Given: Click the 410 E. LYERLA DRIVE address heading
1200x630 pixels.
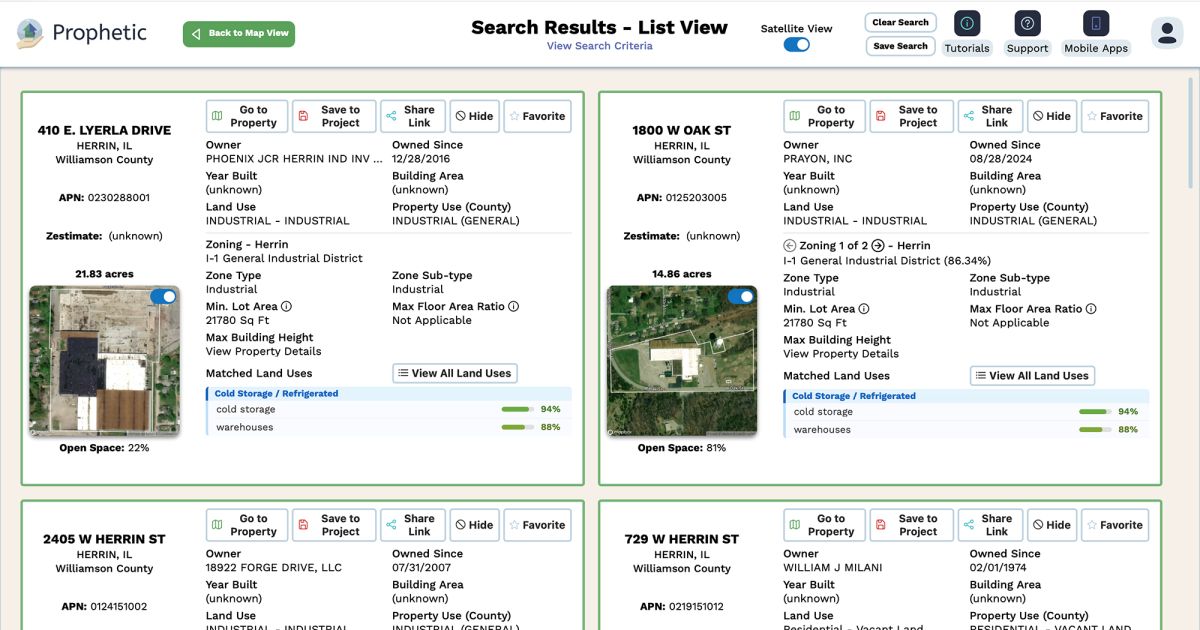Looking at the screenshot, I should pyautogui.click(x=104, y=130).
